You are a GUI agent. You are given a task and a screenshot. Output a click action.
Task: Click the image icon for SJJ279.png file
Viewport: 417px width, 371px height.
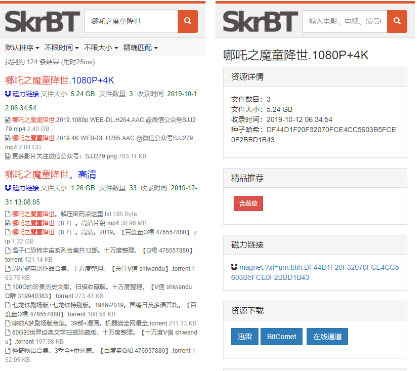8,156
